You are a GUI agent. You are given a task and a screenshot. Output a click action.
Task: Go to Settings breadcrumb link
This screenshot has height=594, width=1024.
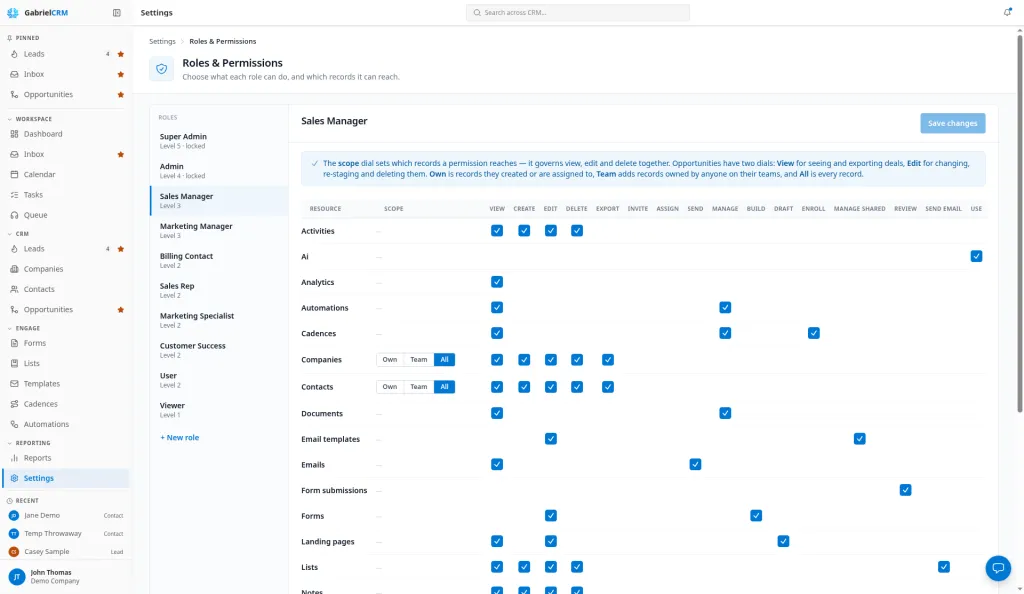162,41
